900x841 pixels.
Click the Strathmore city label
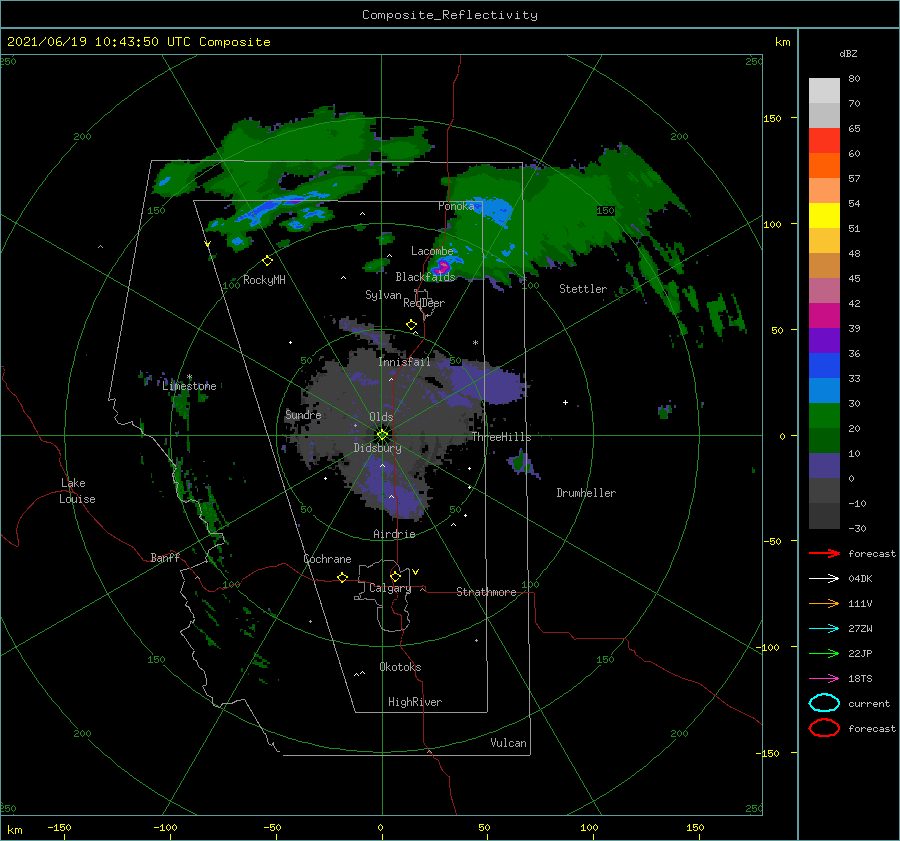[x=486, y=592]
